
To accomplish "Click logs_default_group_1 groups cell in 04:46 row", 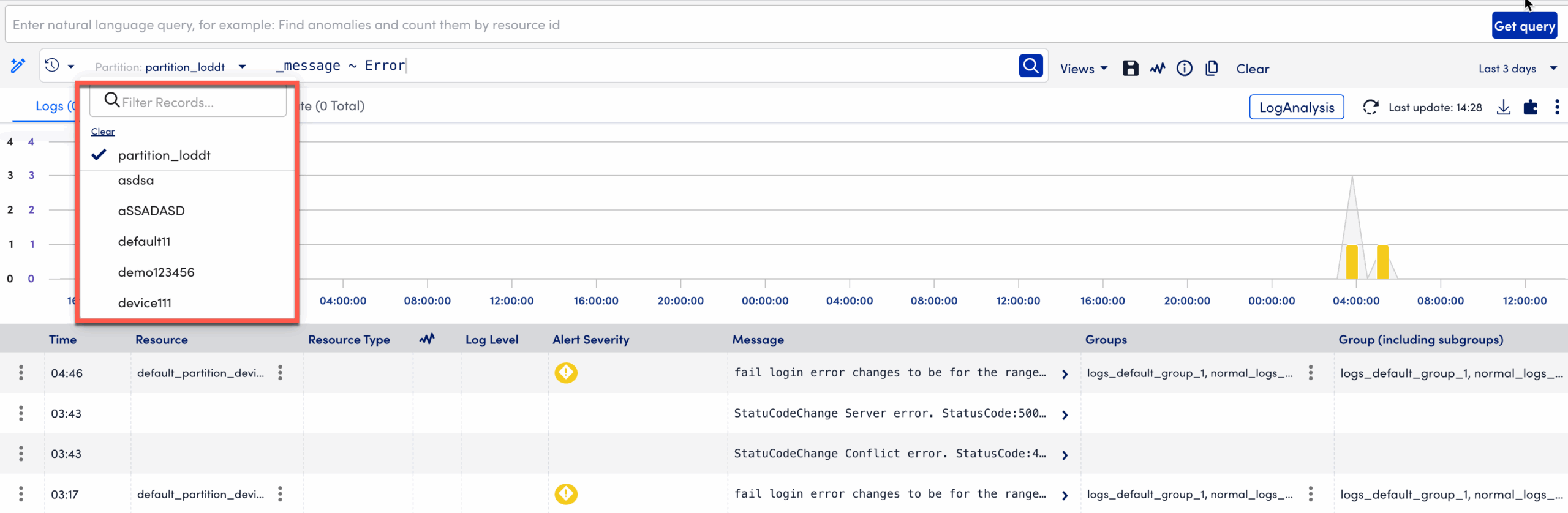I will click(1189, 373).
